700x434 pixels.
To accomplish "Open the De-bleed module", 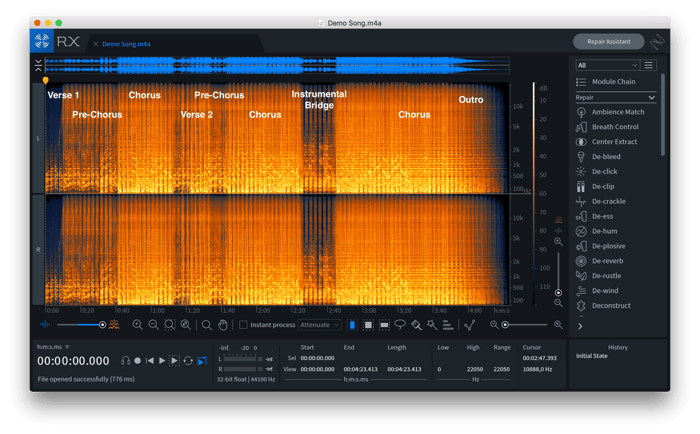I will click(x=598, y=157).
